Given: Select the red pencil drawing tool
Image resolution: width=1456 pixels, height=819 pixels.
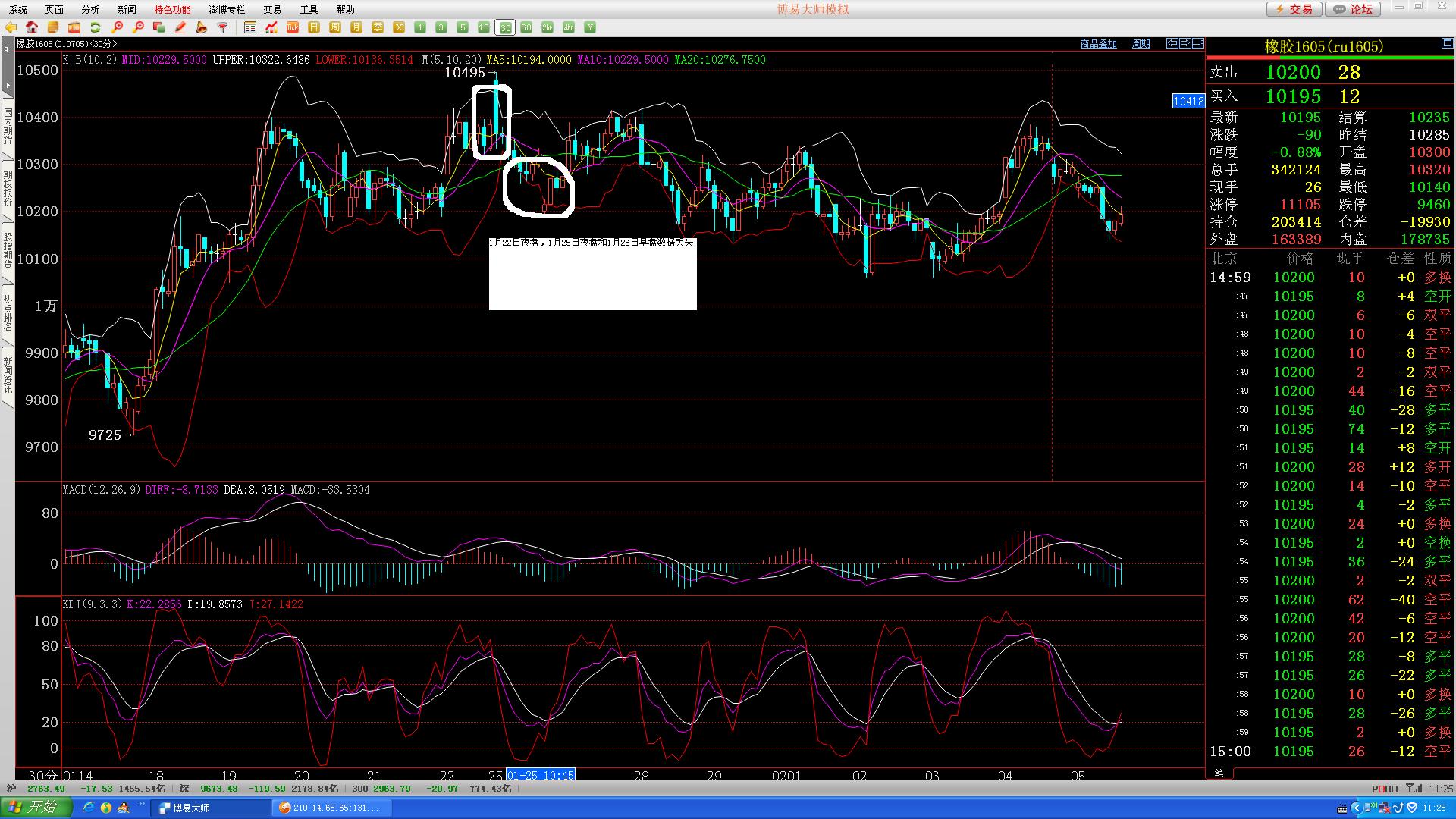Looking at the screenshot, I should (x=180, y=27).
